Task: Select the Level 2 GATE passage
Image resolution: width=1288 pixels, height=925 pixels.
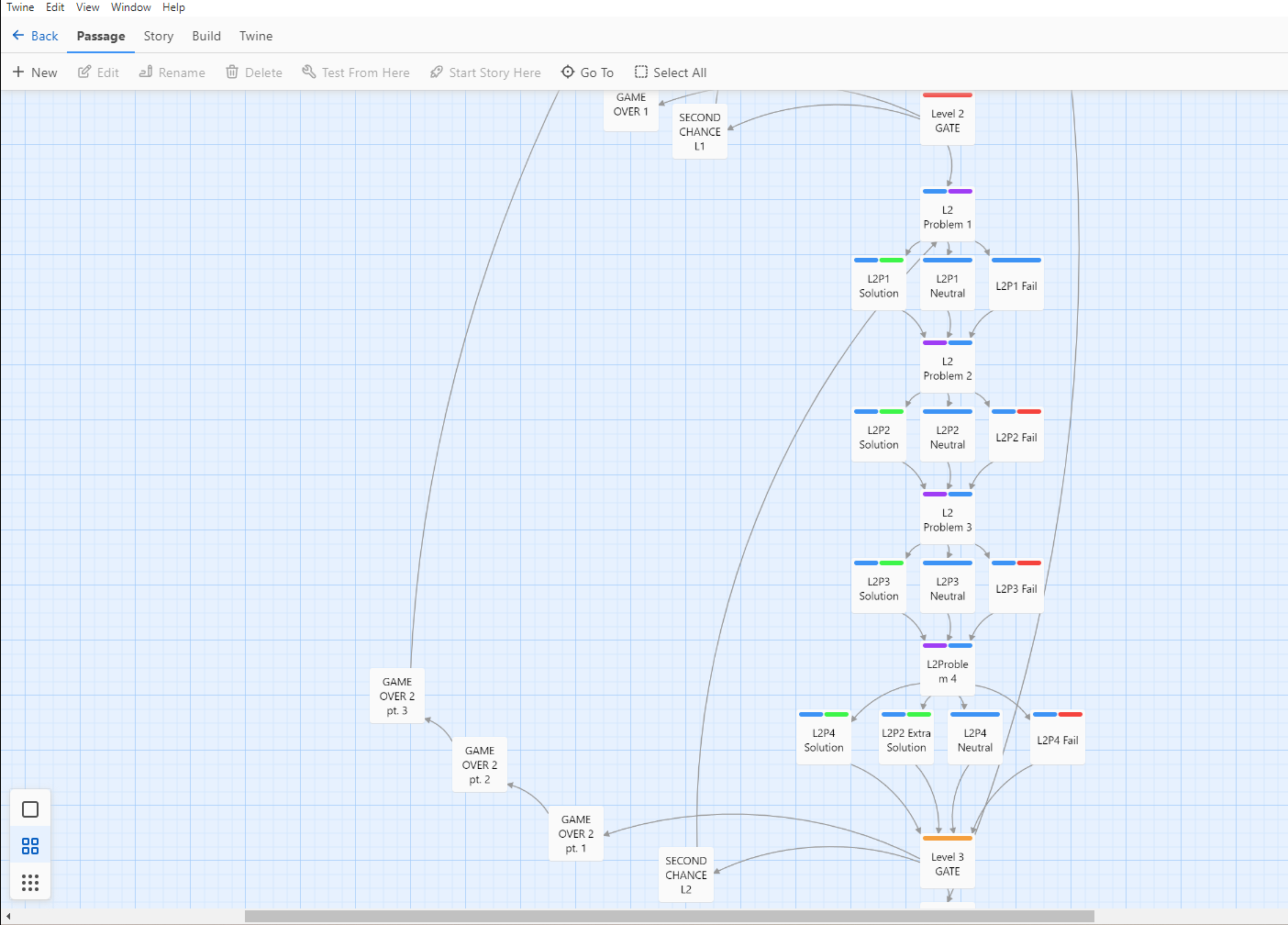Action: coord(948,118)
